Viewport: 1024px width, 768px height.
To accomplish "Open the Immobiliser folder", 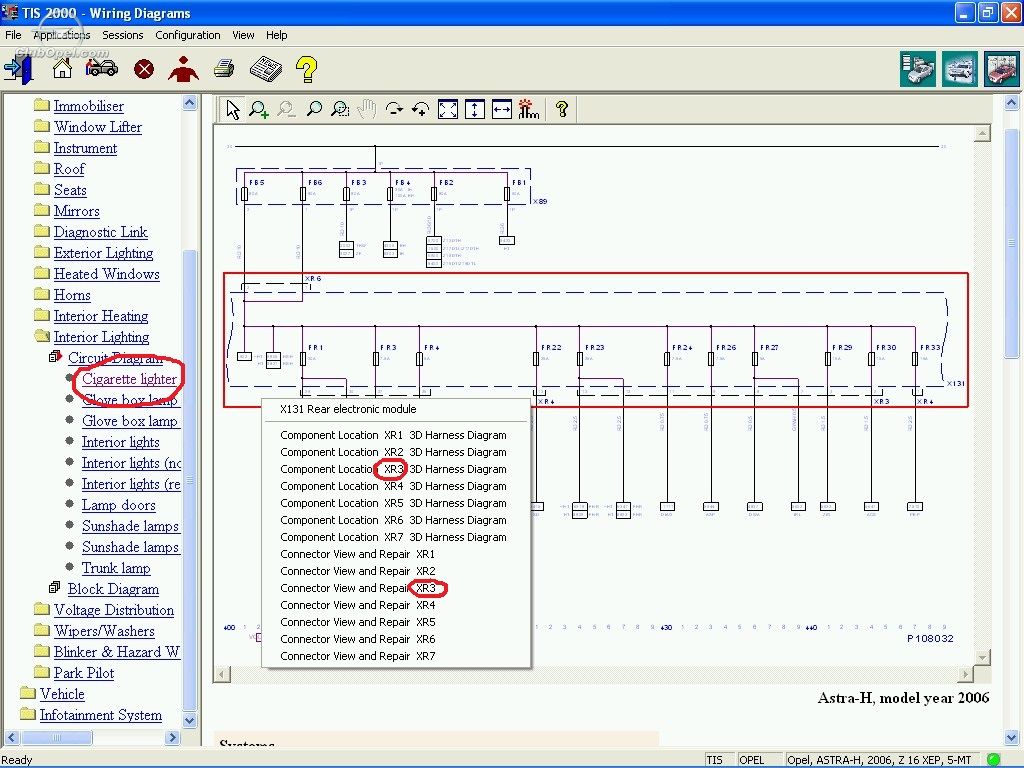I will 88,106.
